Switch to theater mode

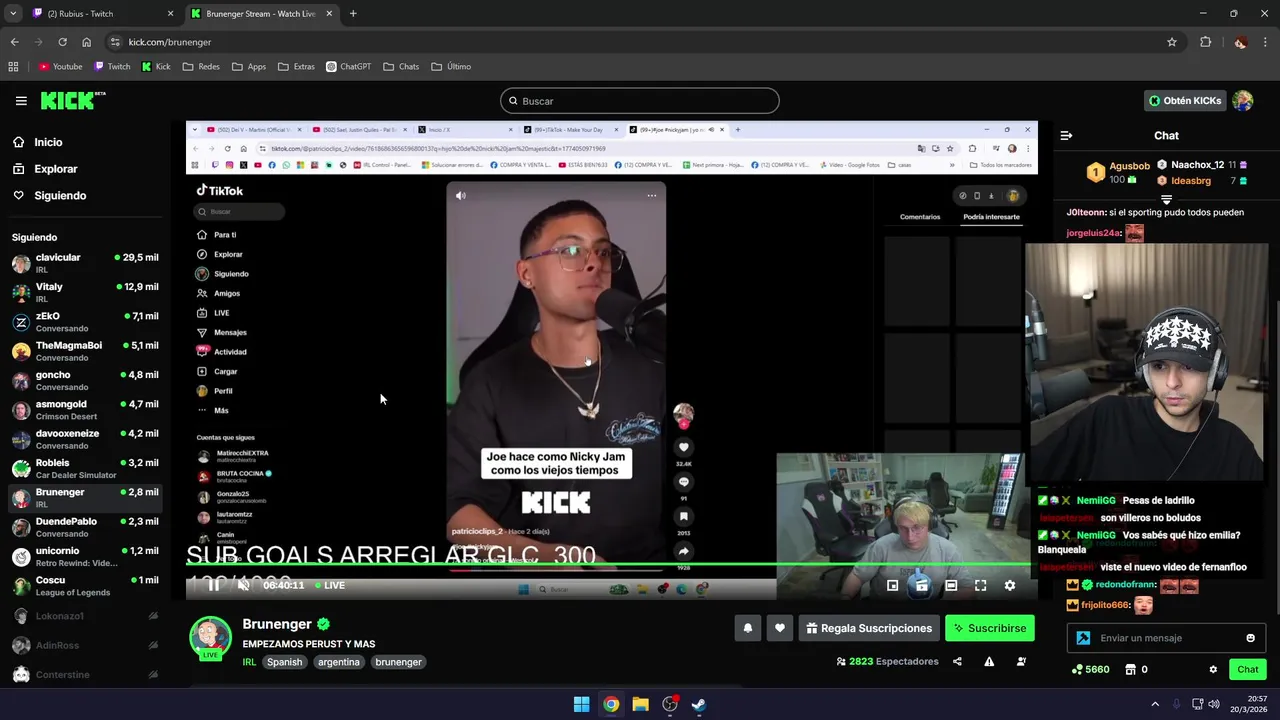[951, 585]
